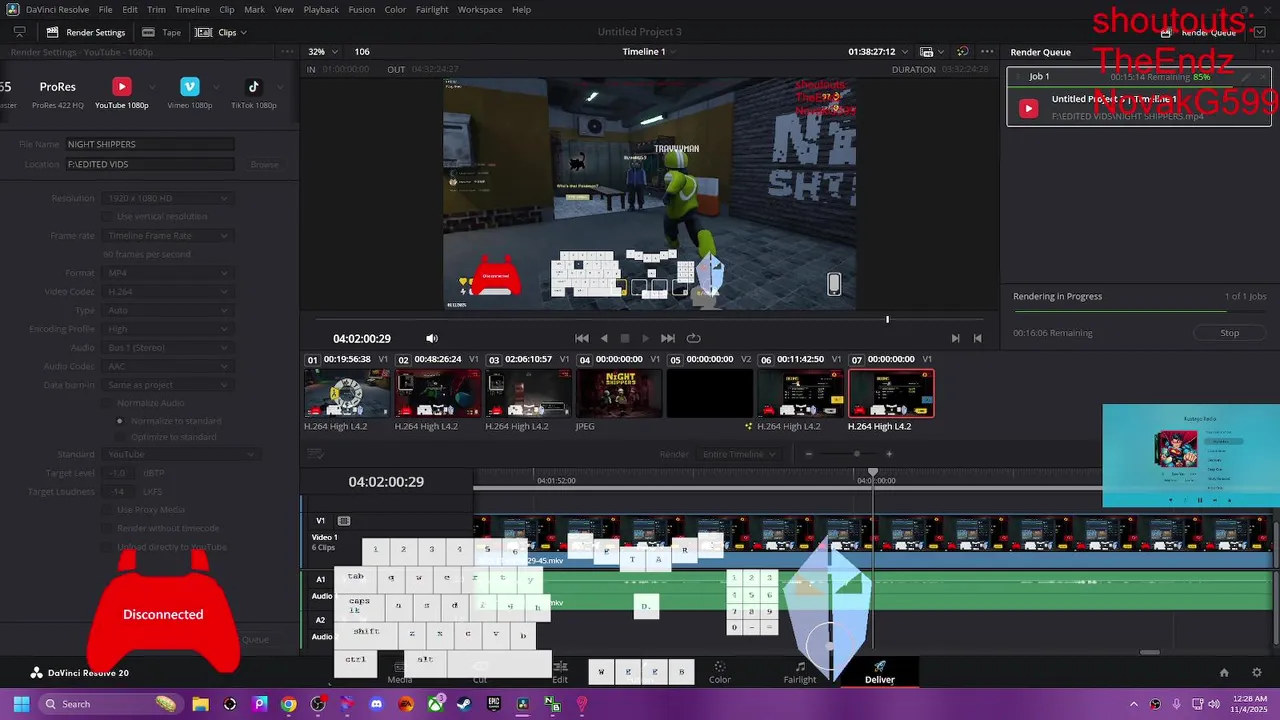The image size is (1280, 720).
Task: Open Steam from the taskbar
Action: coord(464,704)
